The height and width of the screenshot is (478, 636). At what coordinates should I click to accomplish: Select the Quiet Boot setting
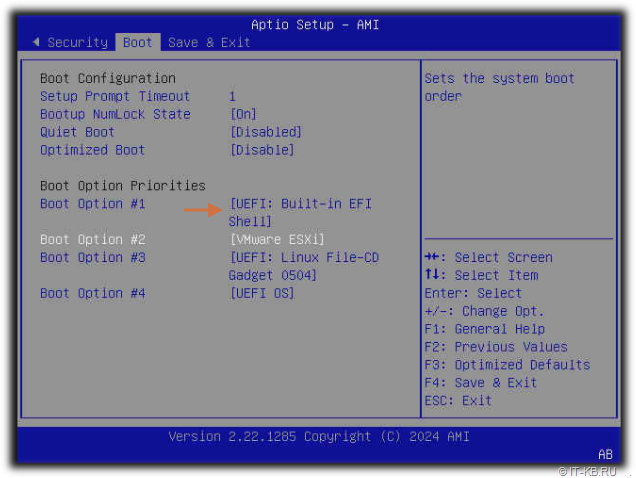[x=77, y=132]
